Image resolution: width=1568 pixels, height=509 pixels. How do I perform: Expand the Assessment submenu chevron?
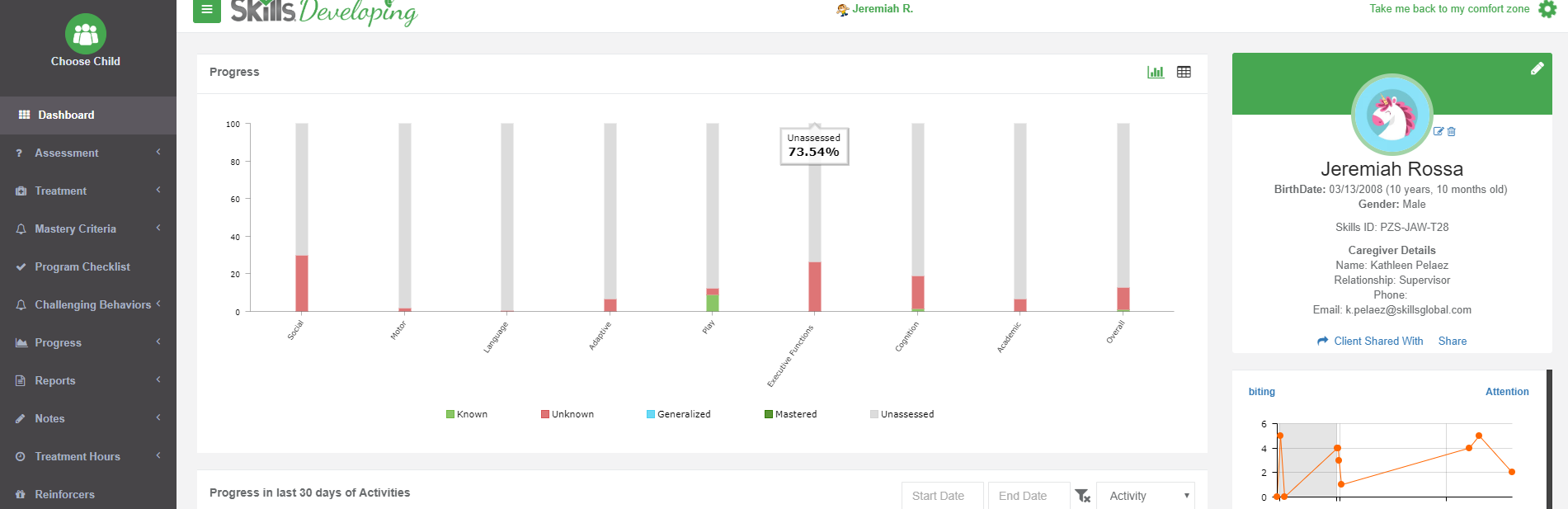[158, 152]
